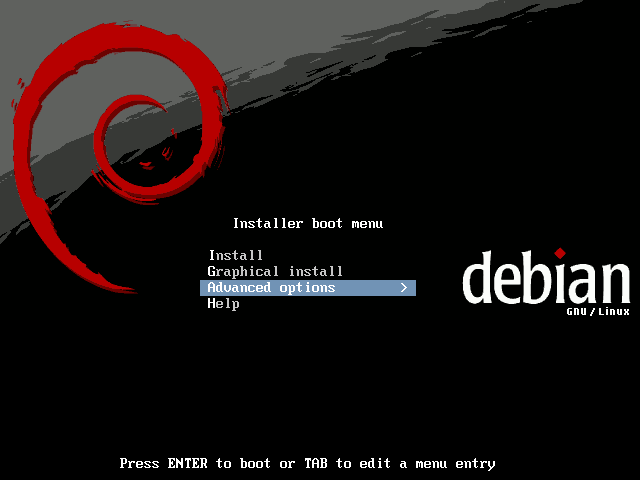Click the word ENTER in the bottom hint
This screenshot has height=480, width=640.
tap(188, 464)
